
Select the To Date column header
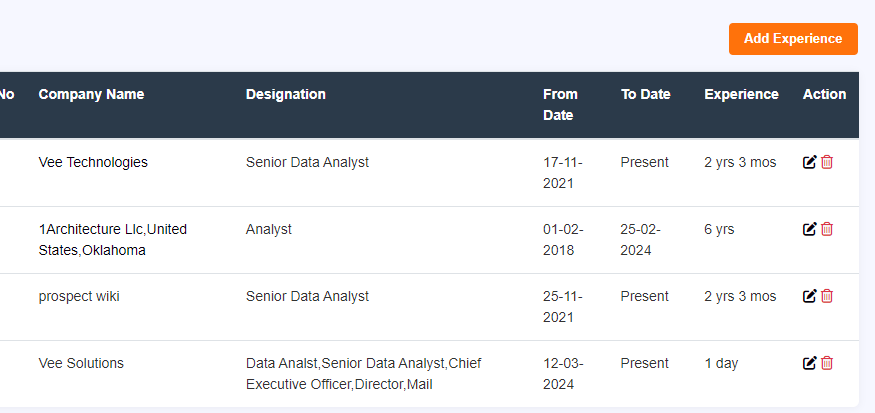tap(646, 94)
